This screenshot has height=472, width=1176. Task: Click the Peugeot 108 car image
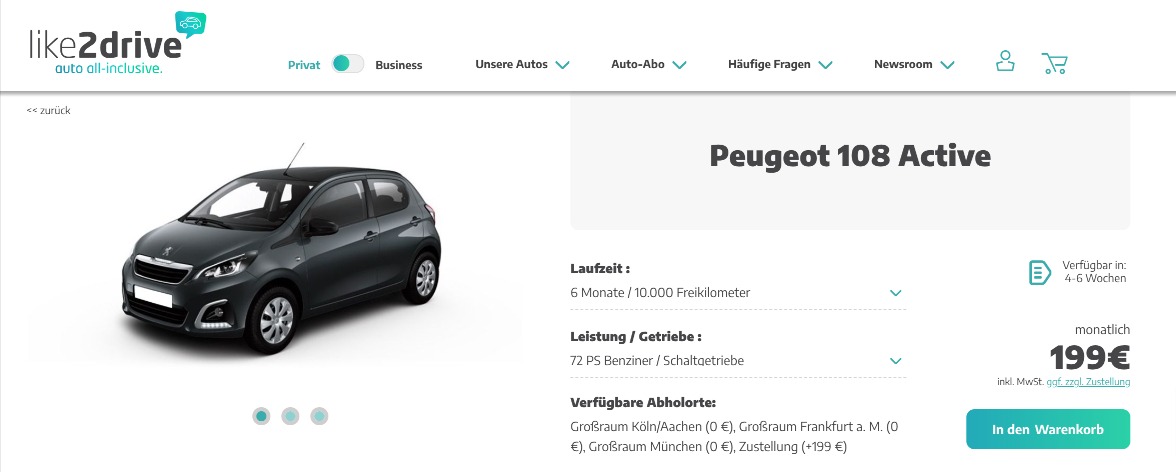[281, 248]
